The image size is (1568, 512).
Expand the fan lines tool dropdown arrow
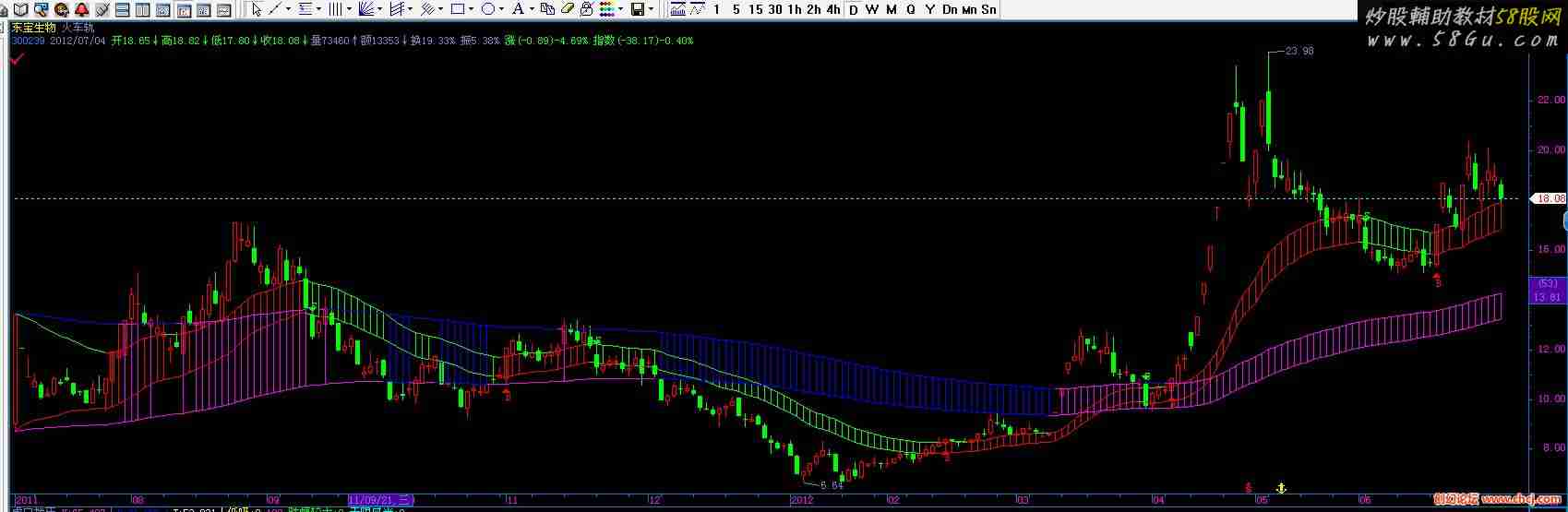(380, 9)
